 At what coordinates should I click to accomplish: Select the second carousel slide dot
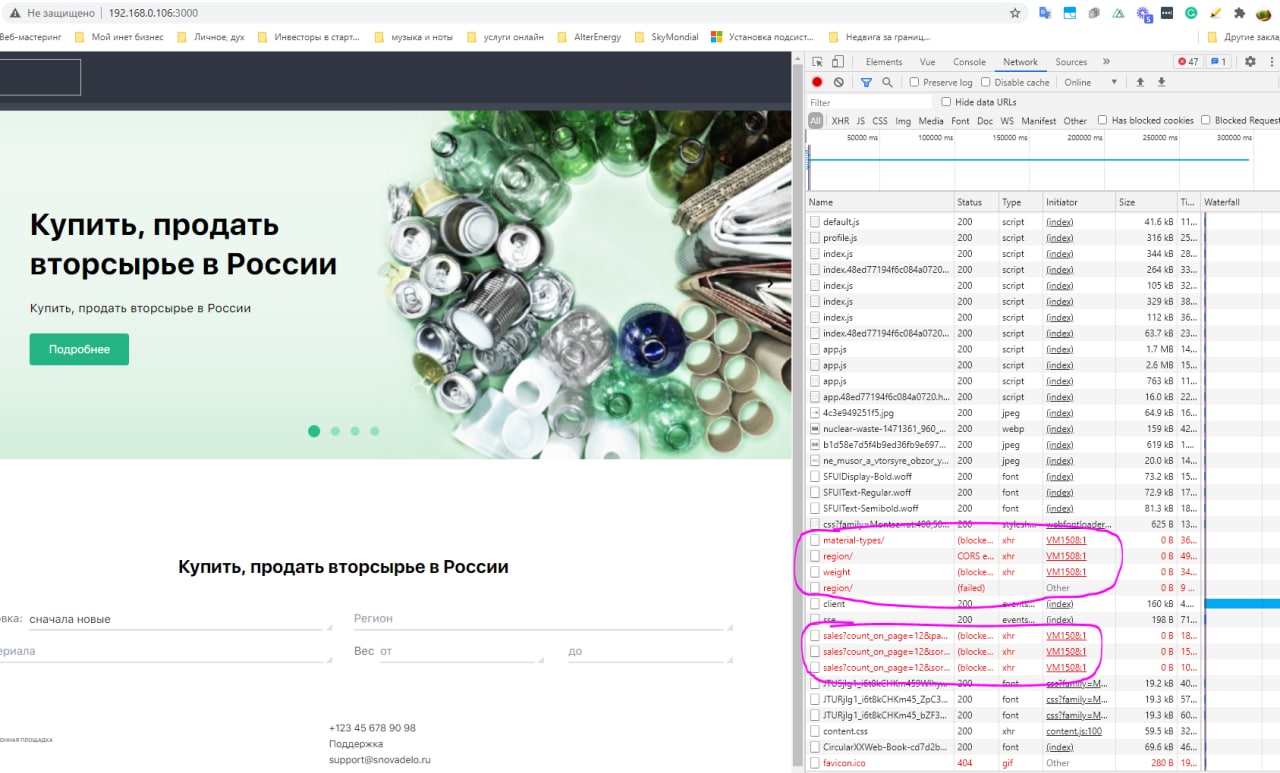[x=335, y=431]
